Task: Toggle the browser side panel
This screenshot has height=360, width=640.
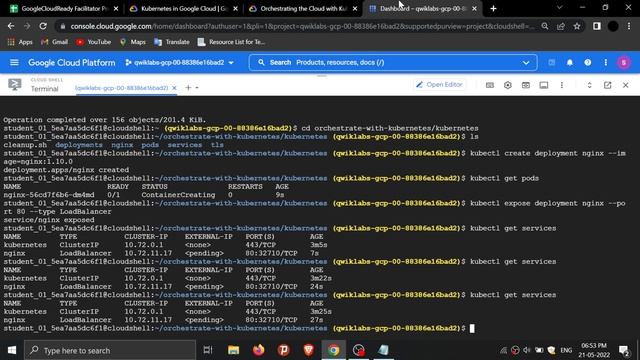Action: (x=597, y=26)
